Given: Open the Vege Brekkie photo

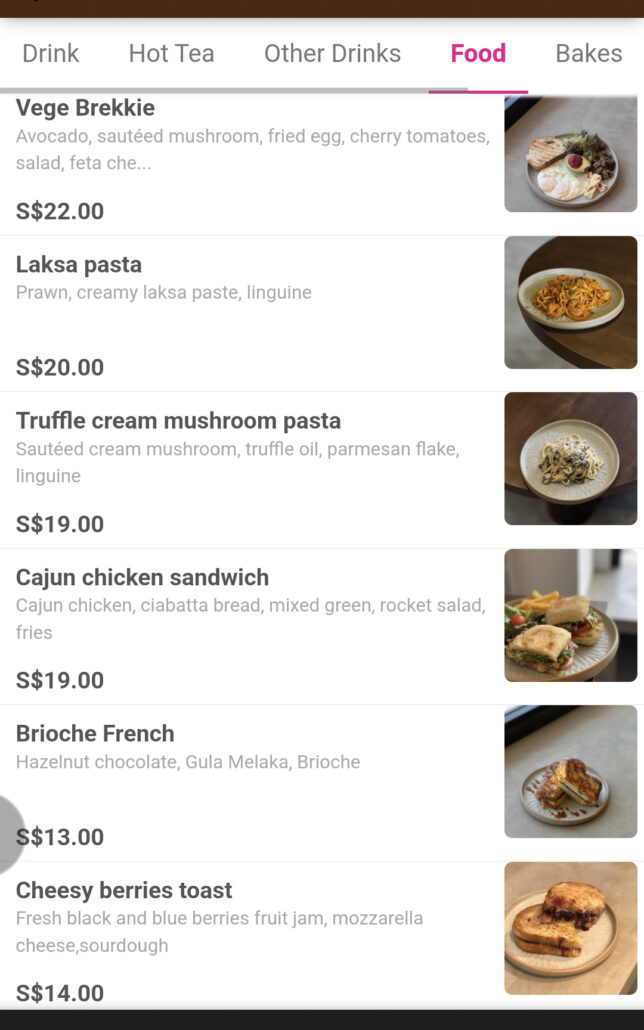Looking at the screenshot, I should coord(570,154).
